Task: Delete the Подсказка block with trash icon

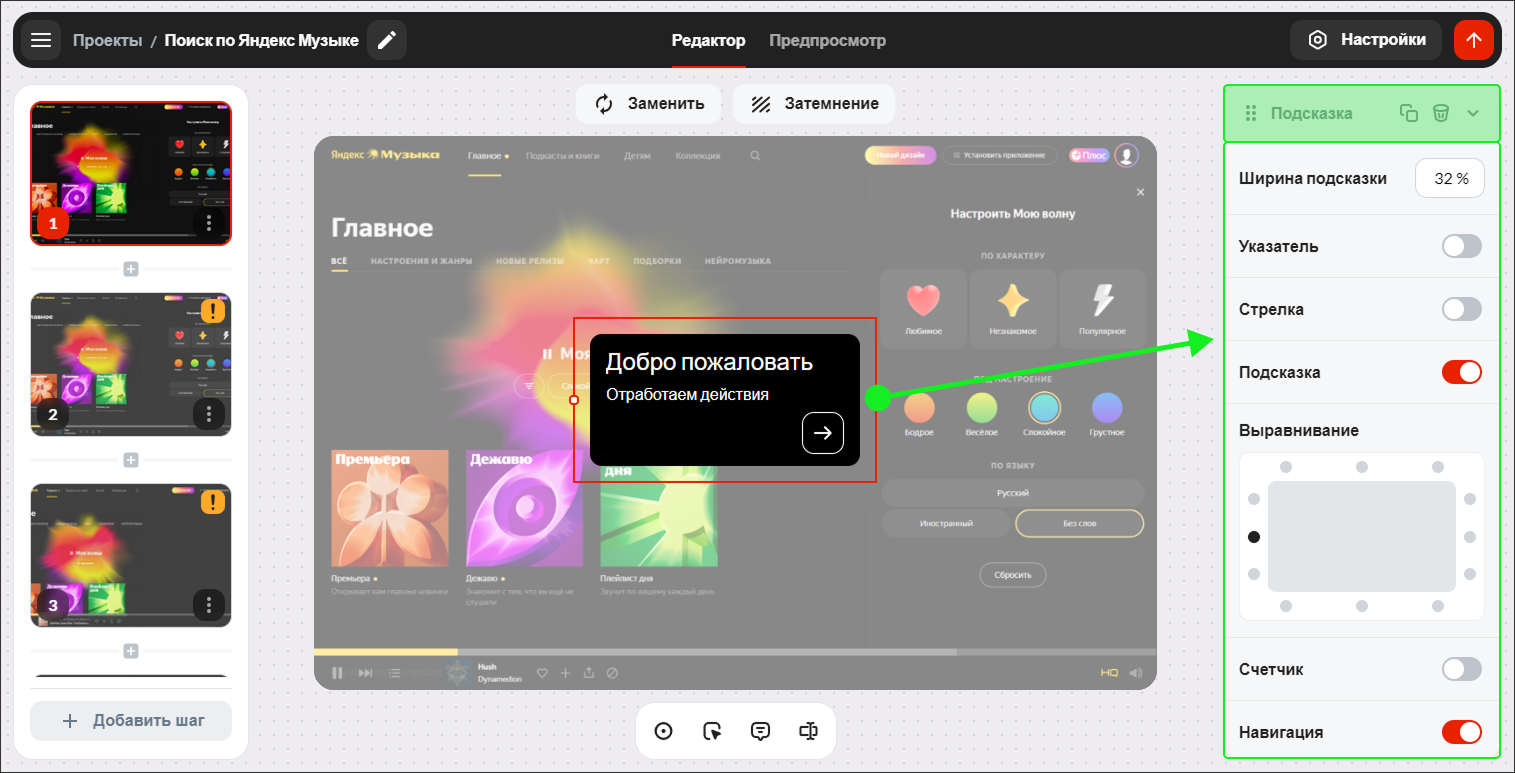Action: click(x=1440, y=113)
